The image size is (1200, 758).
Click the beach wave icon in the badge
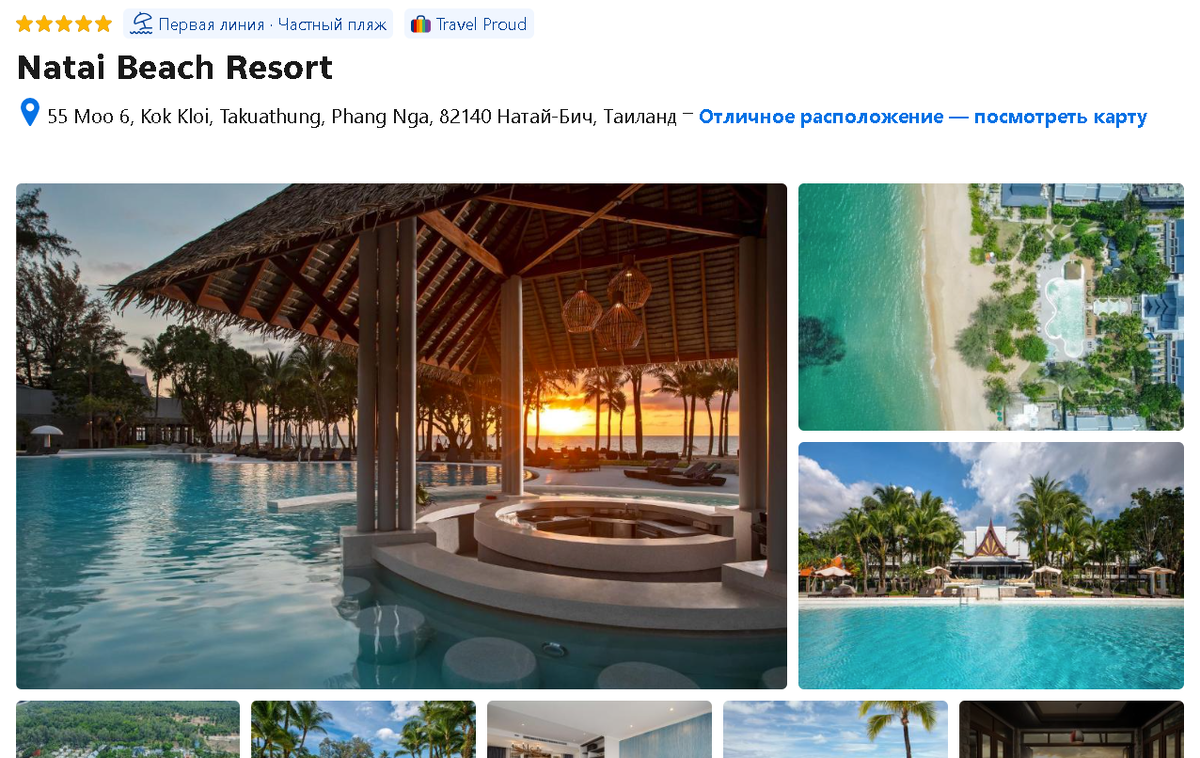142,24
